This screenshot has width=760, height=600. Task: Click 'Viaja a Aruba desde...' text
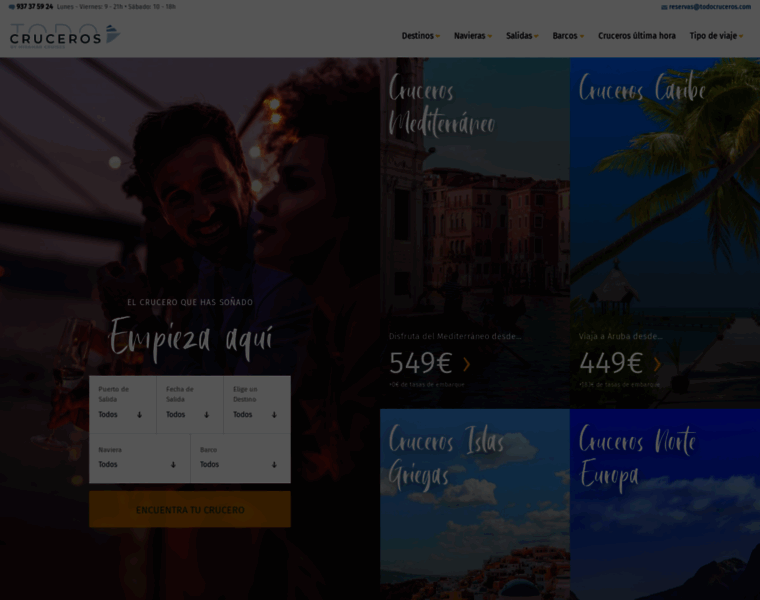620,336
